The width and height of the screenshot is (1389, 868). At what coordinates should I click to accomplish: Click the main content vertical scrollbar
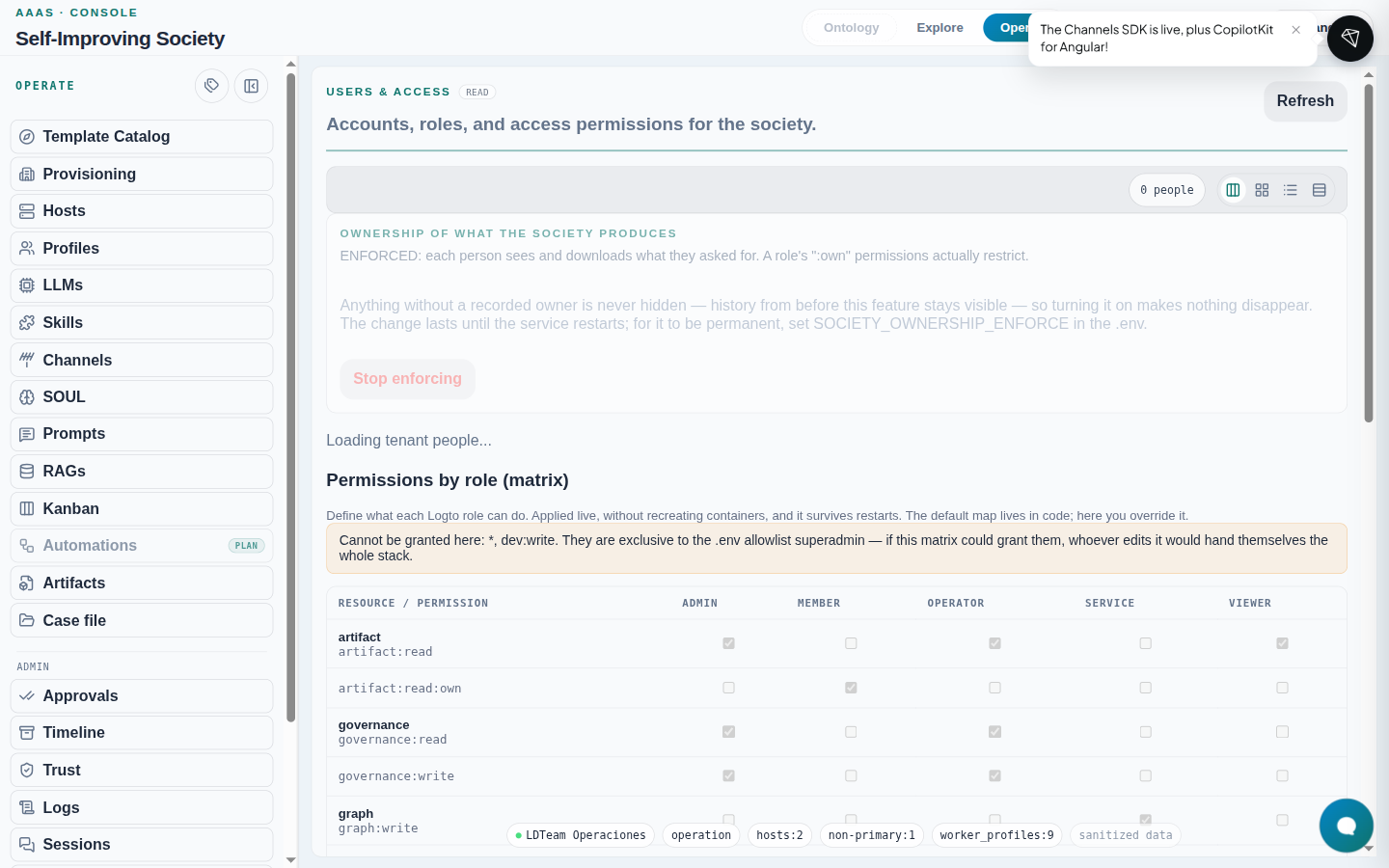point(1369,253)
